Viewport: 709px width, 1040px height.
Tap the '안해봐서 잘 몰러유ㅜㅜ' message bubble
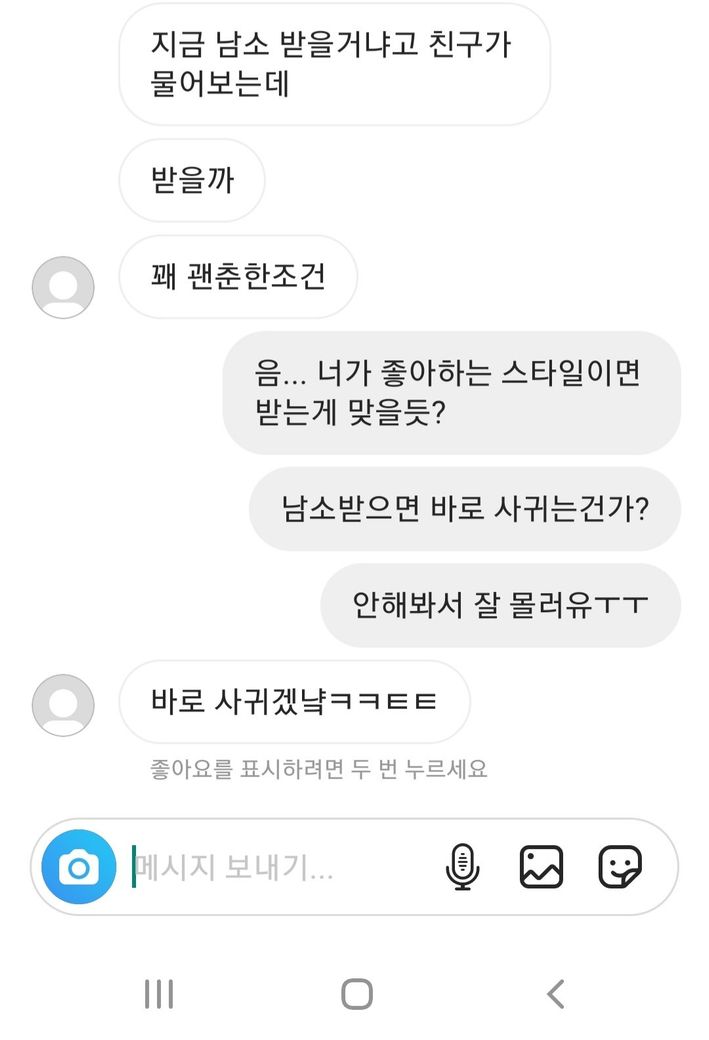click(500, 605)
